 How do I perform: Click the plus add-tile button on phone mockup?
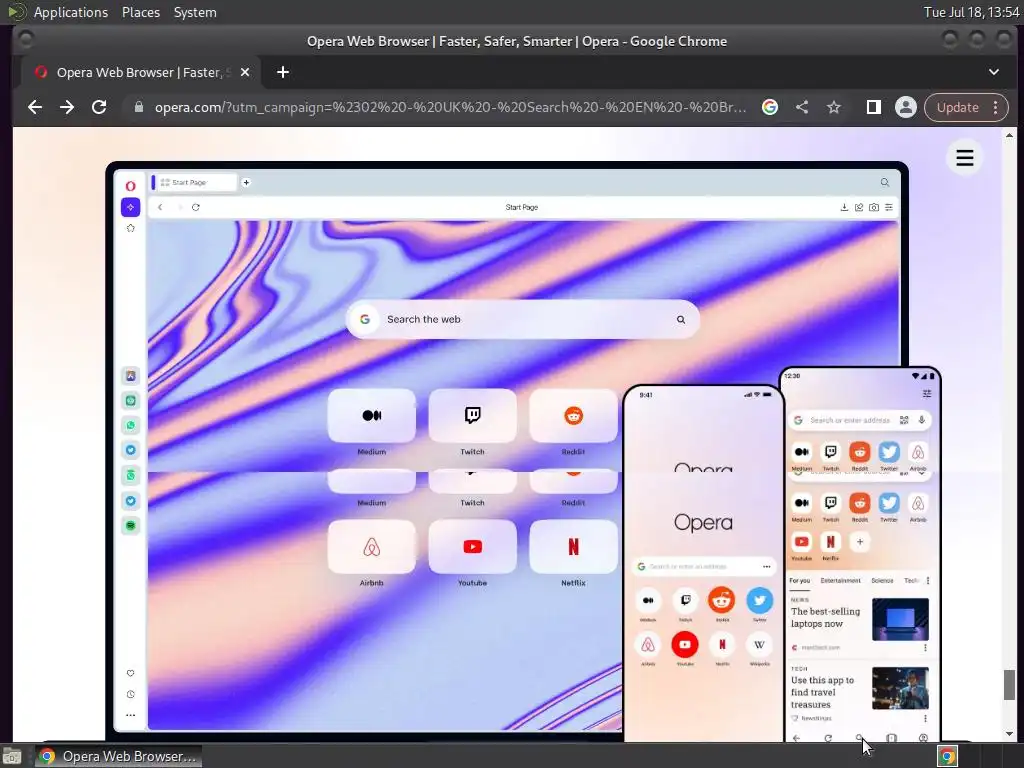860,542
